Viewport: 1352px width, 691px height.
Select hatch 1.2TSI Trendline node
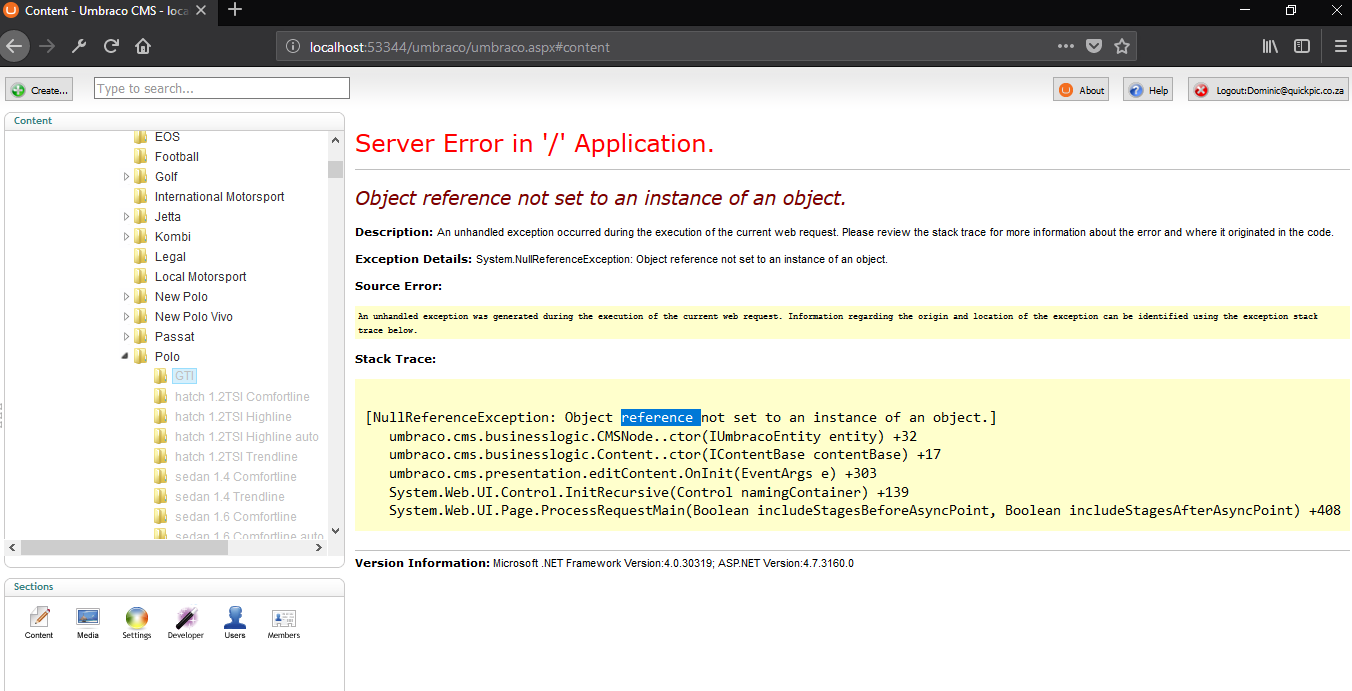pyautogui.click(x=236, y=457)
